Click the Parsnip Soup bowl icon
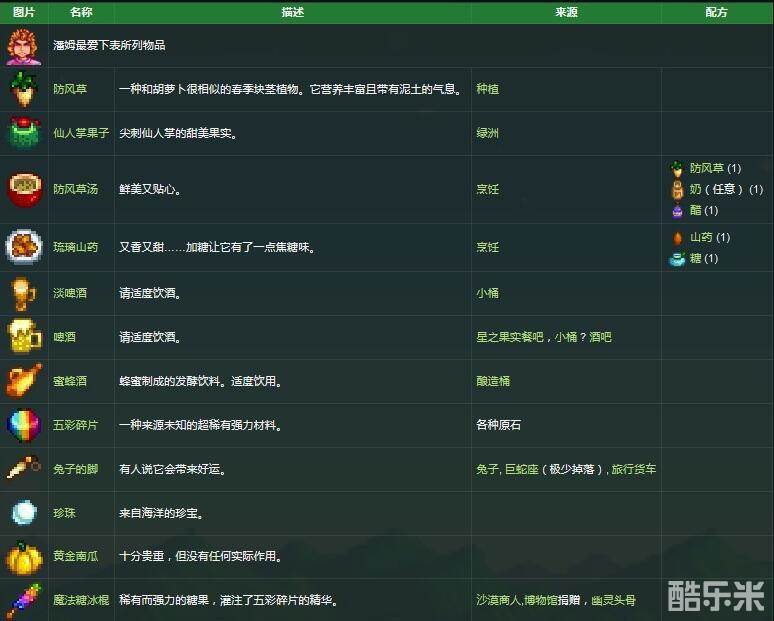The width and height of the screenshot is (774, 621). tap(23, 189)
